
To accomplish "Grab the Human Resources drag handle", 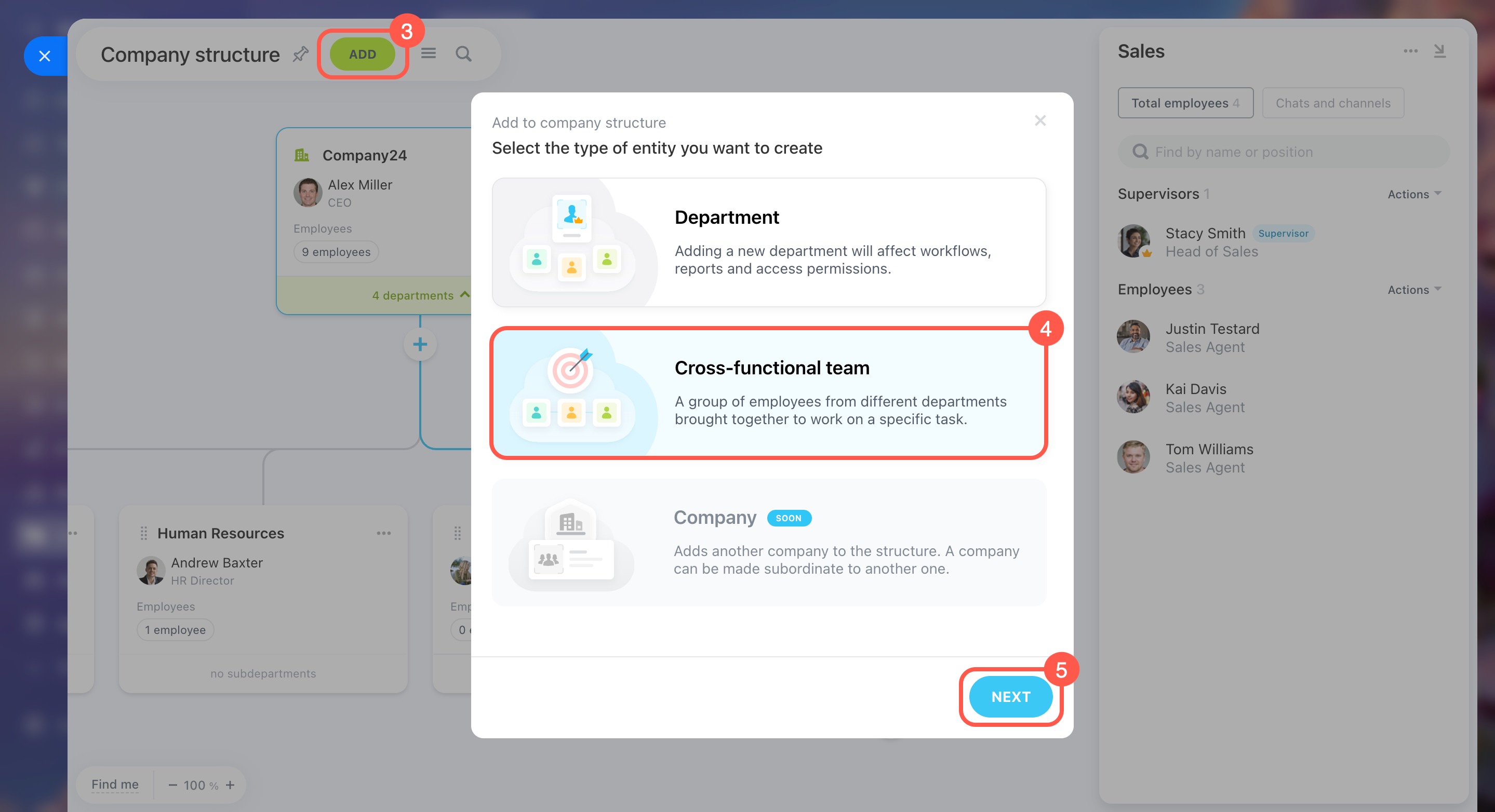I will point(144,533).
